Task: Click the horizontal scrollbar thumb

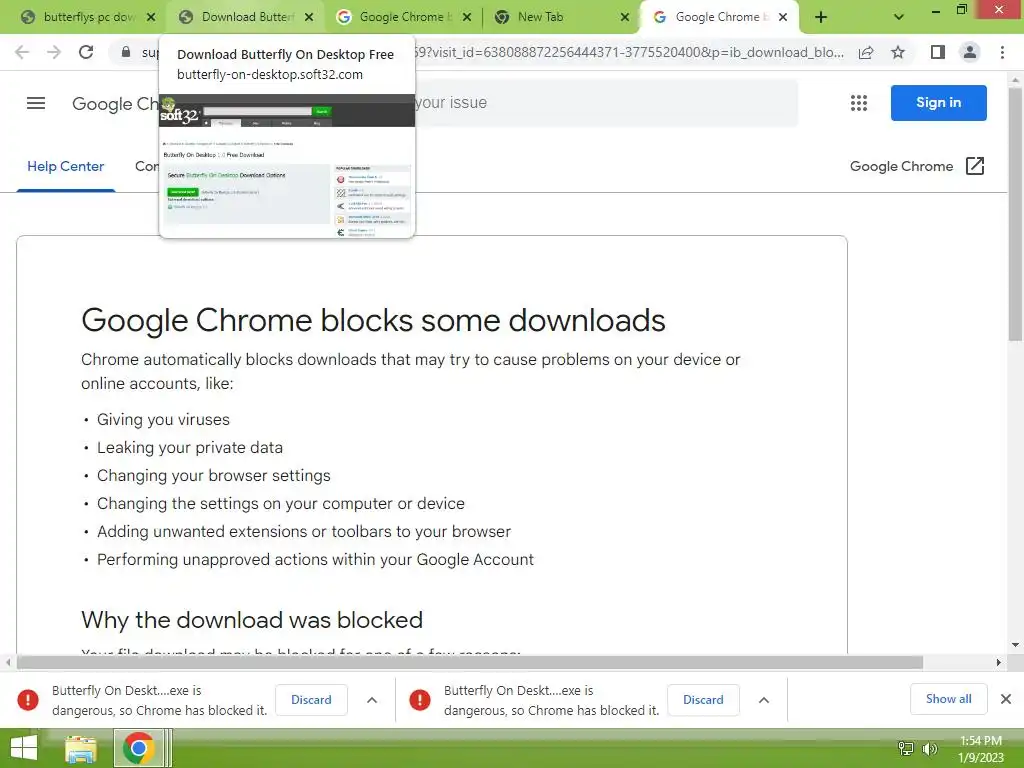Action: pyautogui.click(x=470, y=662)
